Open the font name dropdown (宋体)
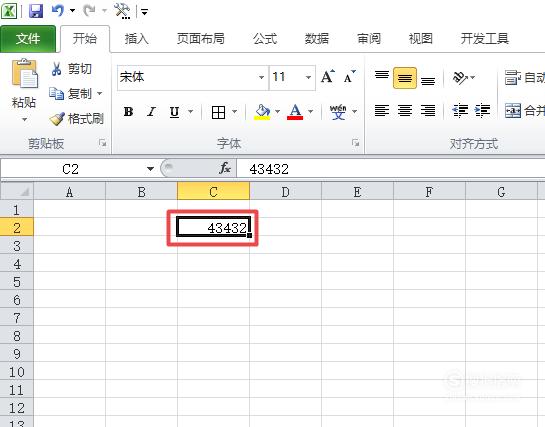Image resolution: width=545 pixels, height=427 pixels. (261, 77)
